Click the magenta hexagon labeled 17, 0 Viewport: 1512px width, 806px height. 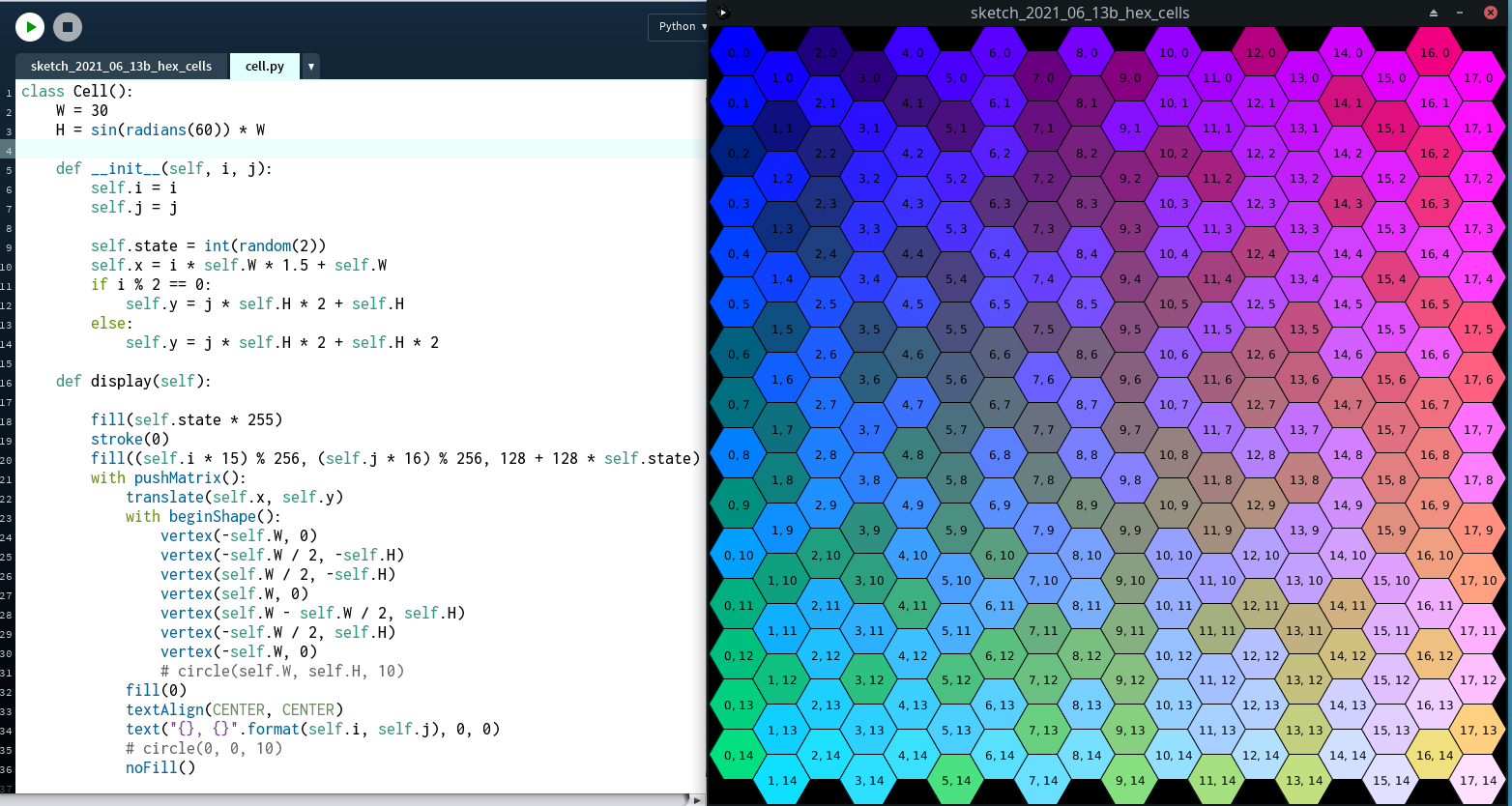pos(1478,78)
